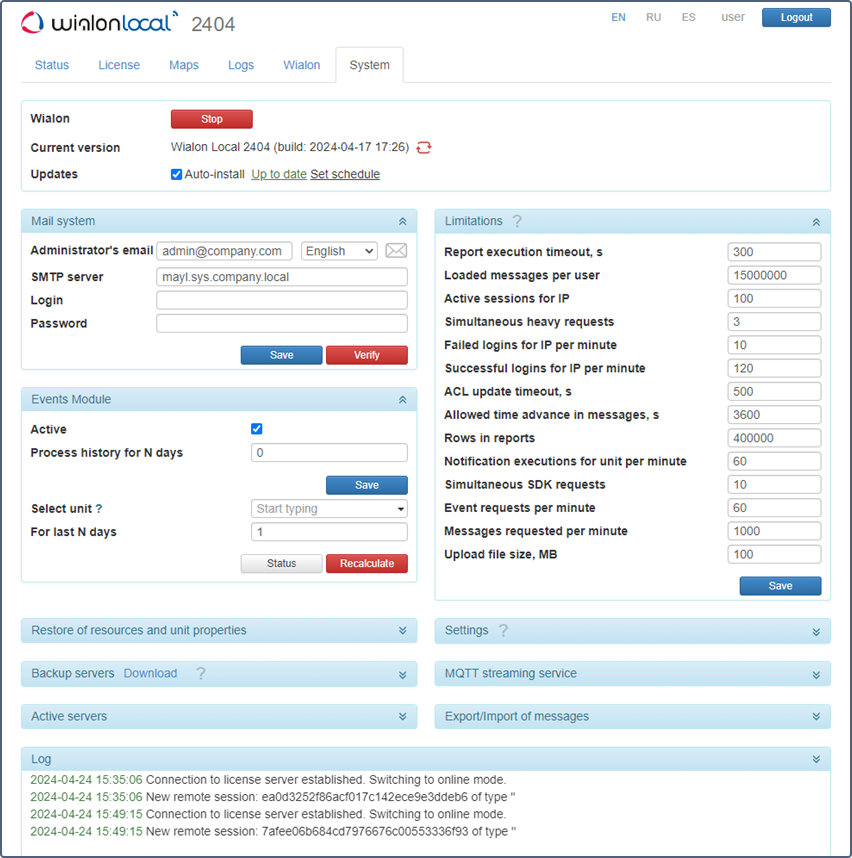Viewport: 852px width, 858px height.
Task: Open the Settings help question mark
Action: (503, 630)
